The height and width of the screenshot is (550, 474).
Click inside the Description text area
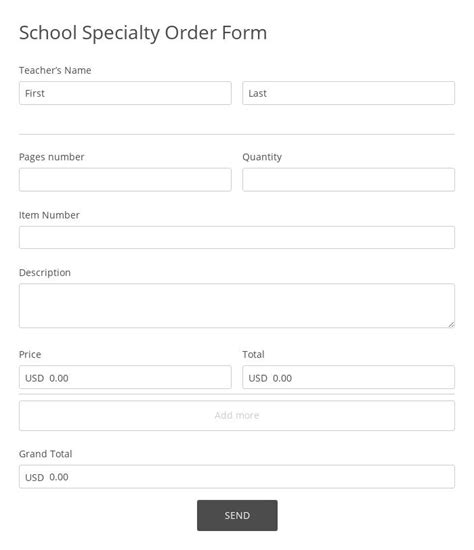tap(237, 306)
